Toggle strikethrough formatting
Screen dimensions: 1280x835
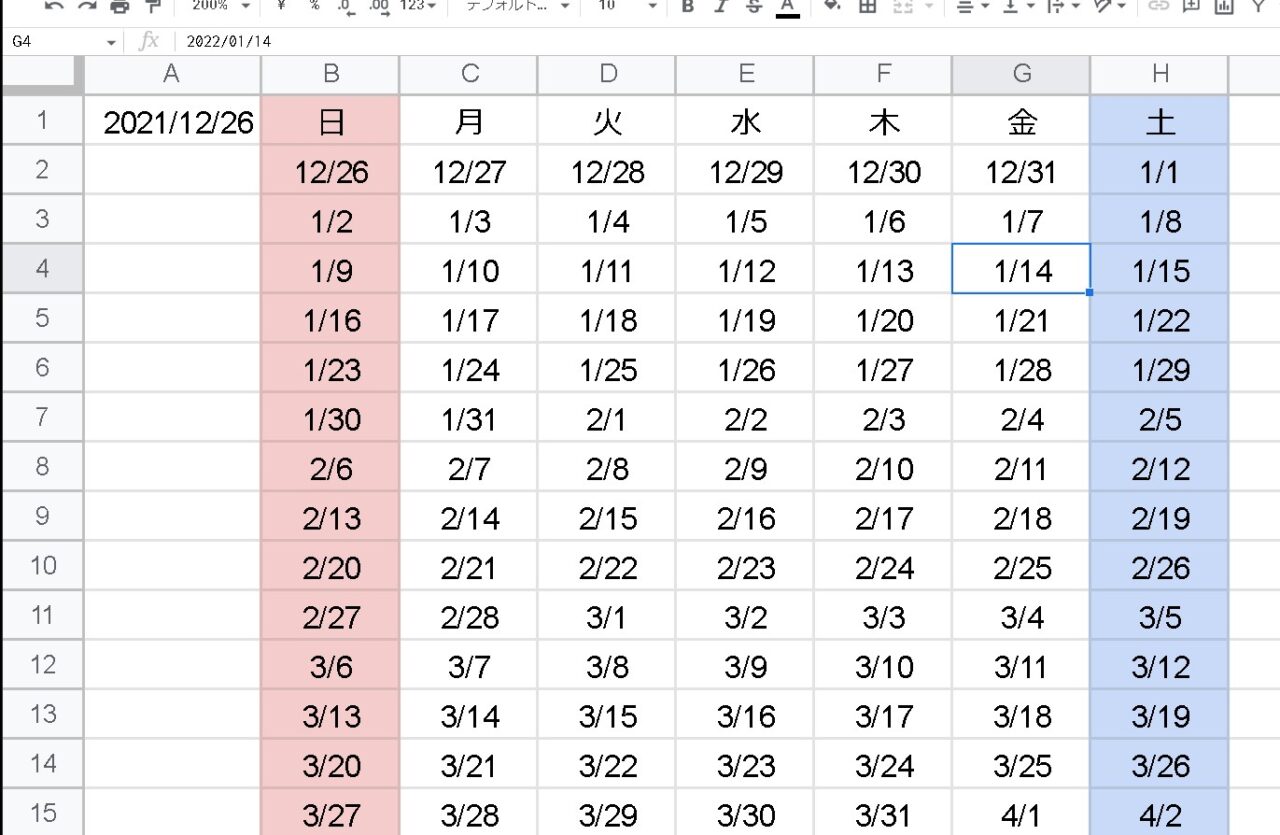(x=751, y=8)
